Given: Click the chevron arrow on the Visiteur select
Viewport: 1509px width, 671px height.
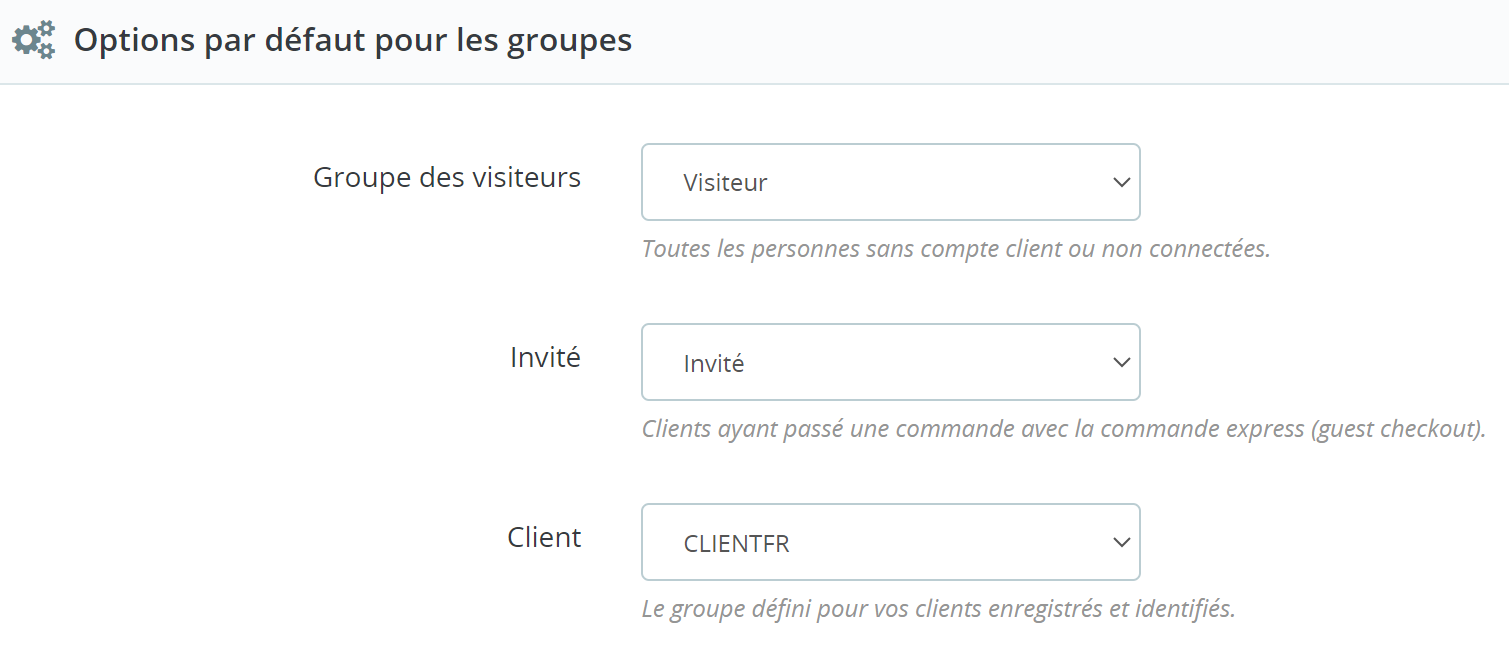Looking at the screenshot, I should coord(1121,182).
